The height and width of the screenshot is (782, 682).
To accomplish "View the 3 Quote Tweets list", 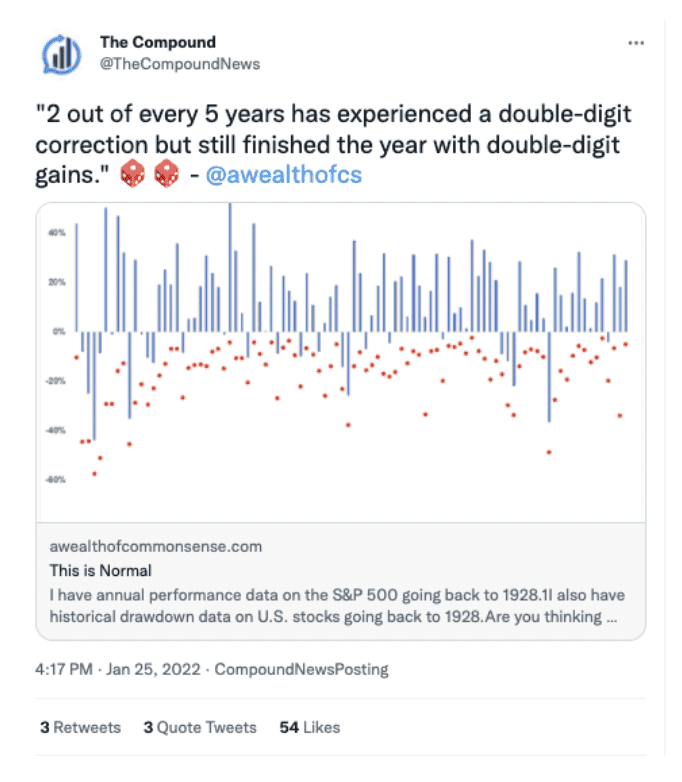I will click(200, 728).
